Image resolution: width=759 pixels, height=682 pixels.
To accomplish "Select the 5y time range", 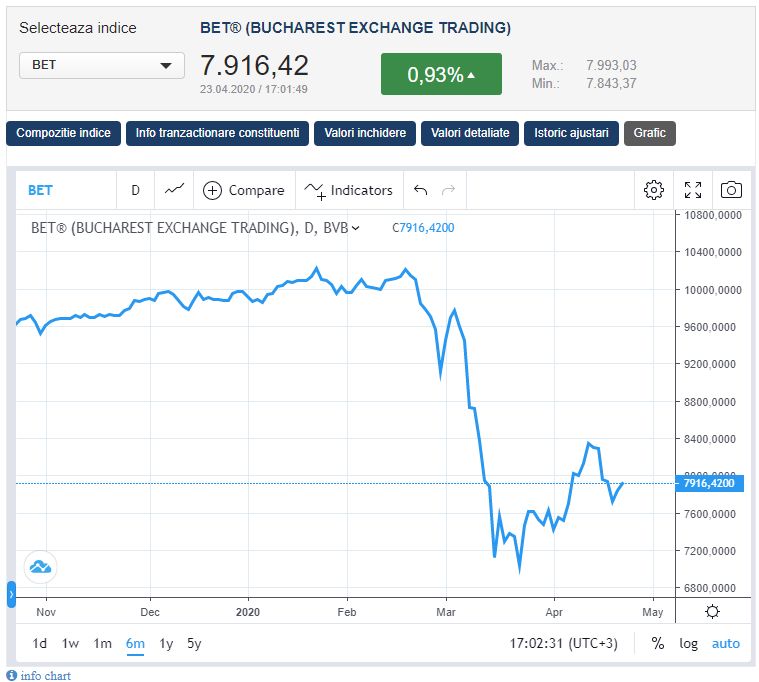I will click(194, 643).
